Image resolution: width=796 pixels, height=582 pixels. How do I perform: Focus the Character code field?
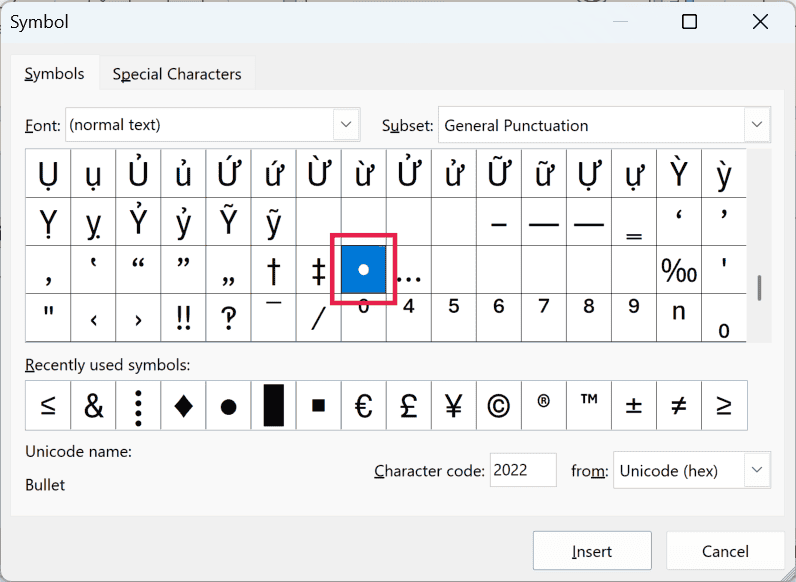pyautogui.click(x=523, y=470)
